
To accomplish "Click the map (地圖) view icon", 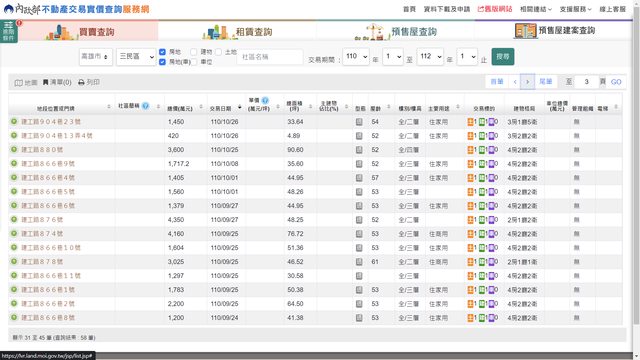I will (x=19, y=82).
